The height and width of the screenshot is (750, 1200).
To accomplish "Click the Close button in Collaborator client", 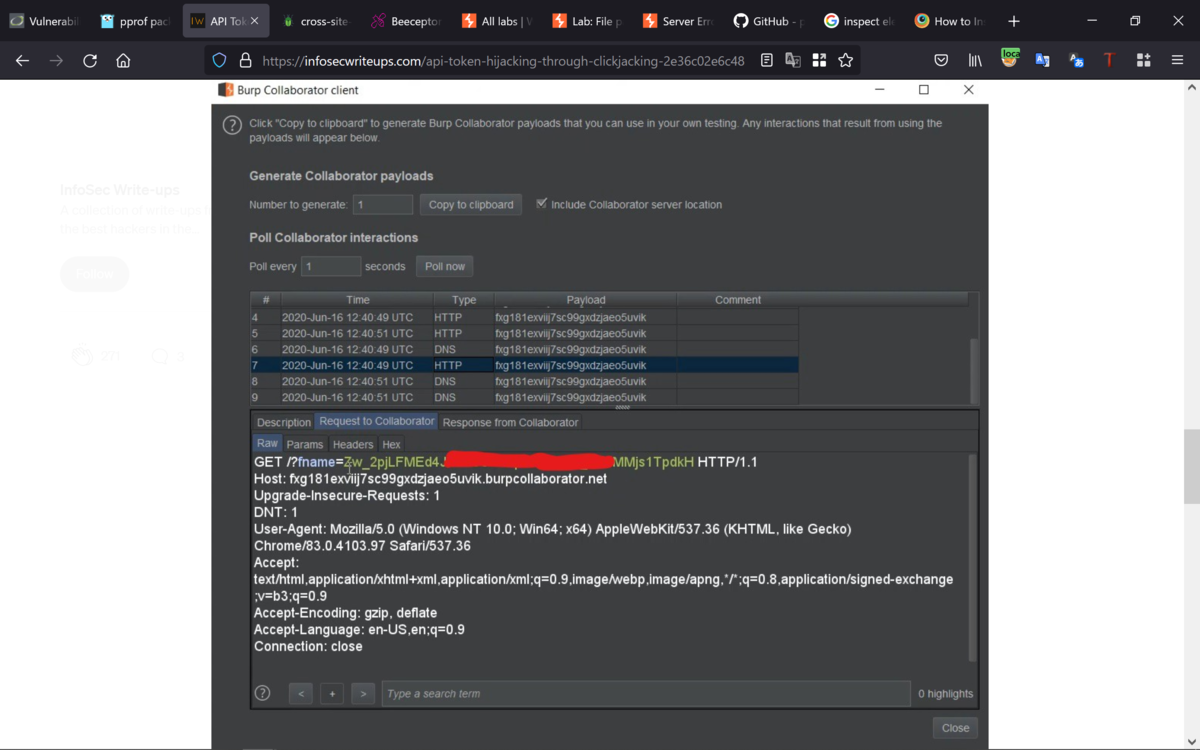I will click(955, 728).
